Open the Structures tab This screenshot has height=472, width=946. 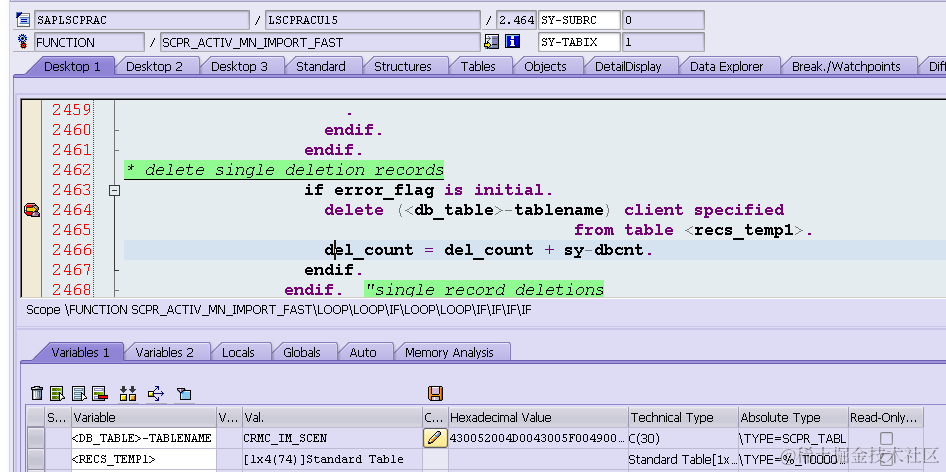[402, 66]
